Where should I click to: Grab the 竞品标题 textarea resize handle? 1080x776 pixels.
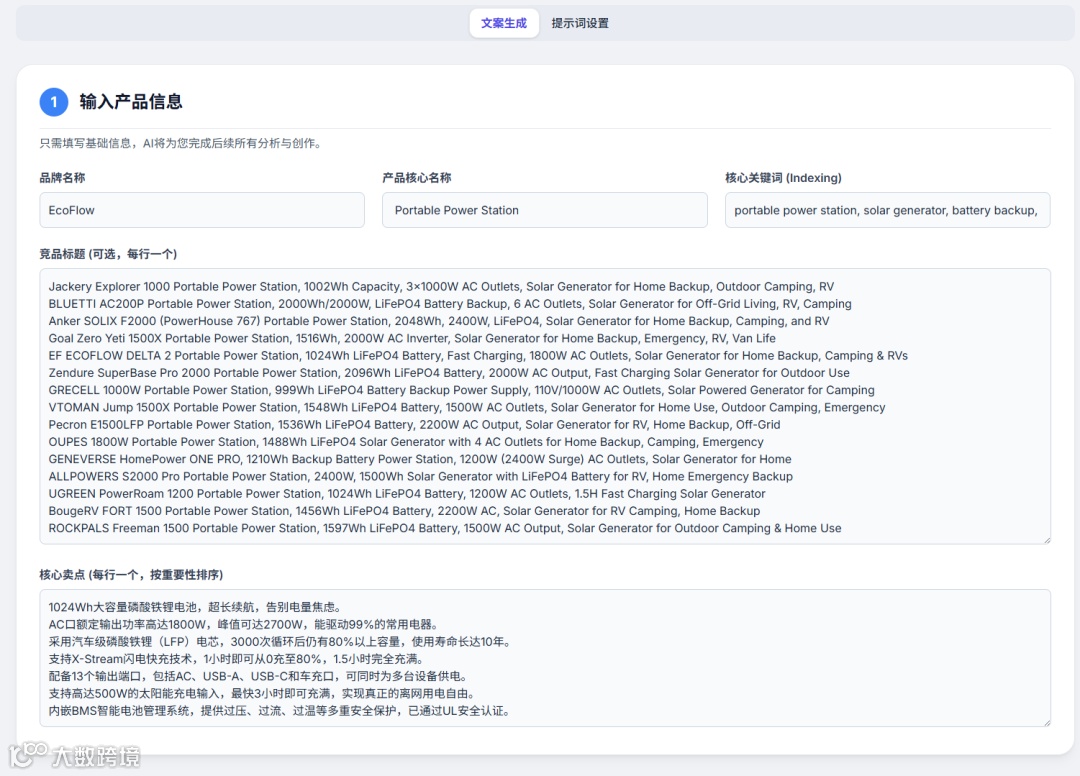coord(1046,540)
